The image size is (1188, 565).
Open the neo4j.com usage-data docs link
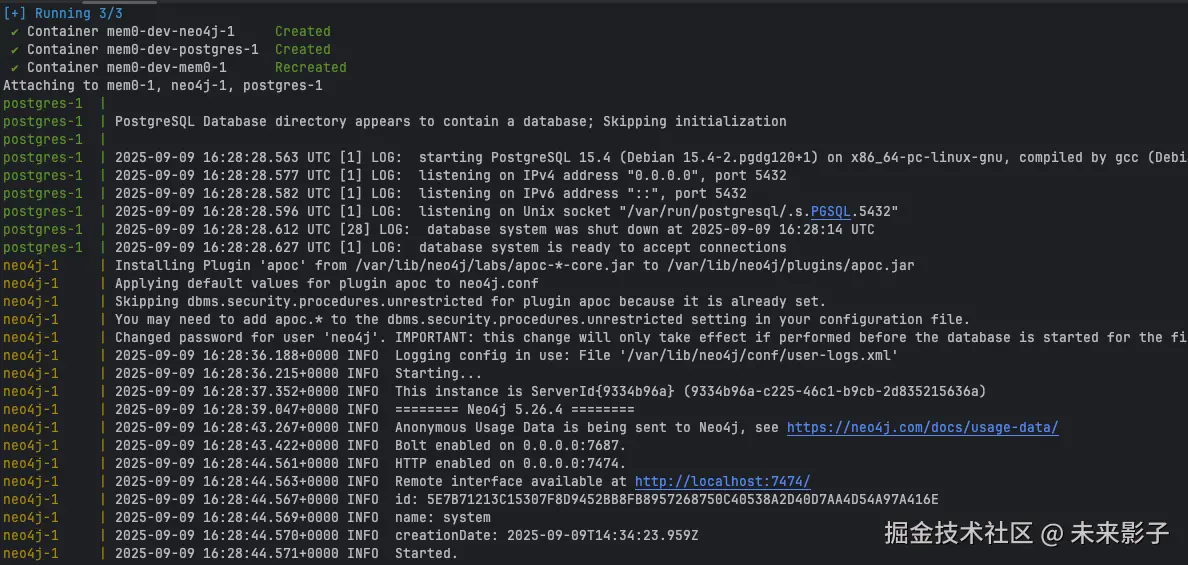pyautogui.click(x=922, y=428)
